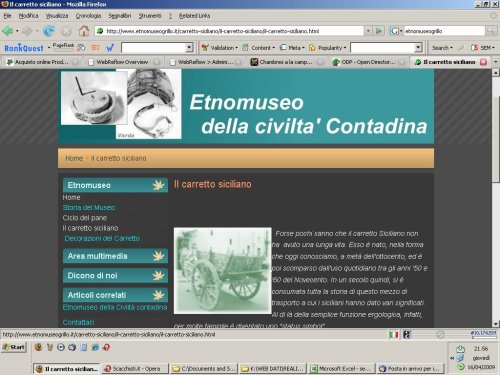Click the Area multimedia menu header
Image resolution: width=500 pixels, height=375 pixels.
[x=115, y=256]
